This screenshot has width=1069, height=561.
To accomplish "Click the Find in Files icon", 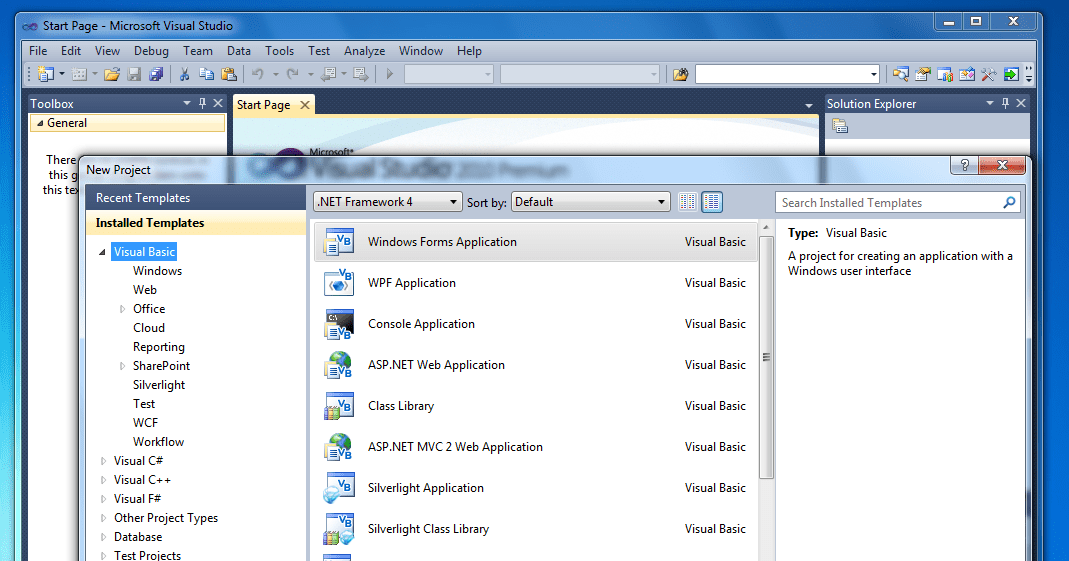I will [681, 74].
